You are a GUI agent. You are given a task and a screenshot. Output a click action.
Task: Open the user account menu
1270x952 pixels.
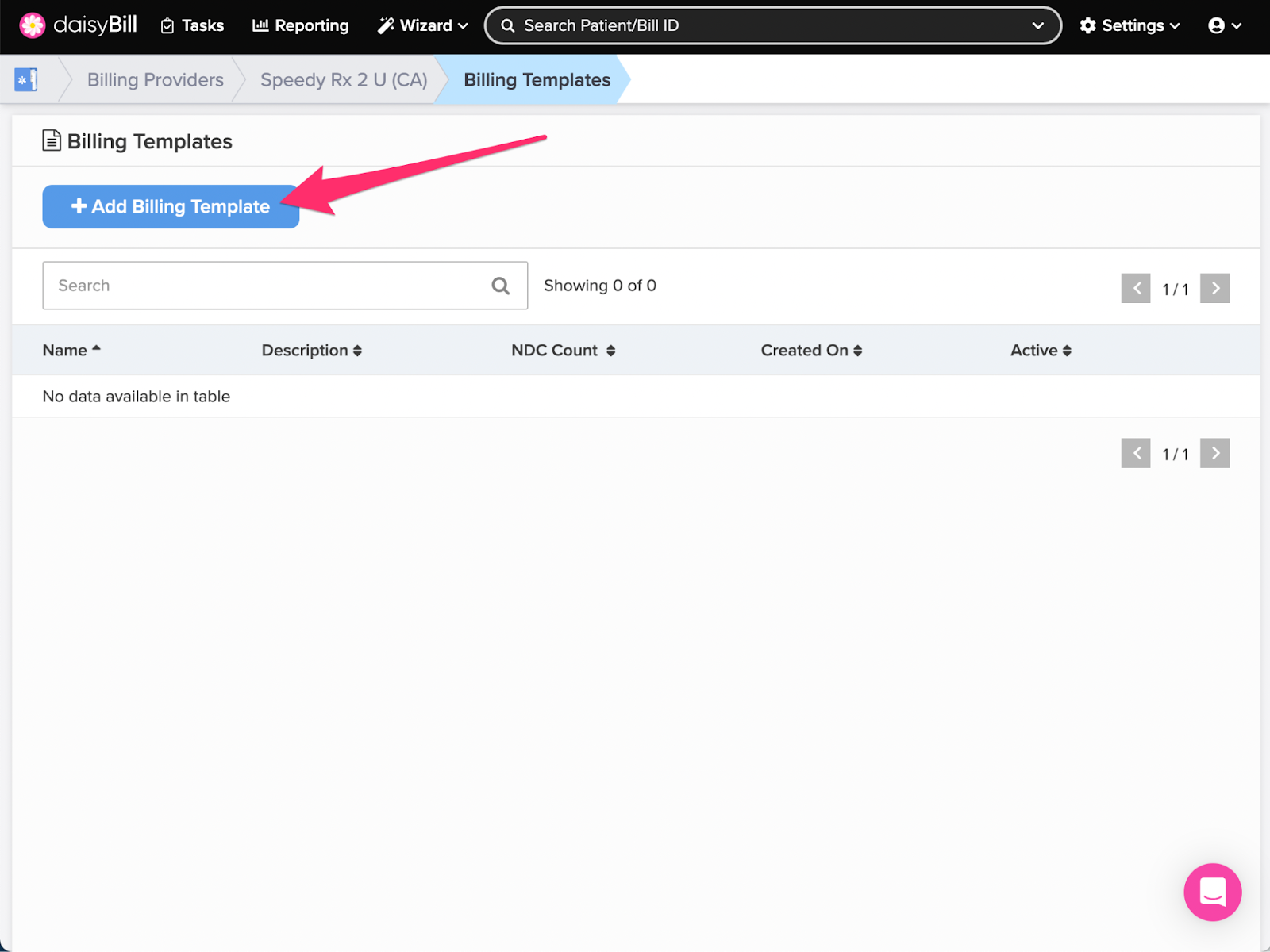(1225, 25)
